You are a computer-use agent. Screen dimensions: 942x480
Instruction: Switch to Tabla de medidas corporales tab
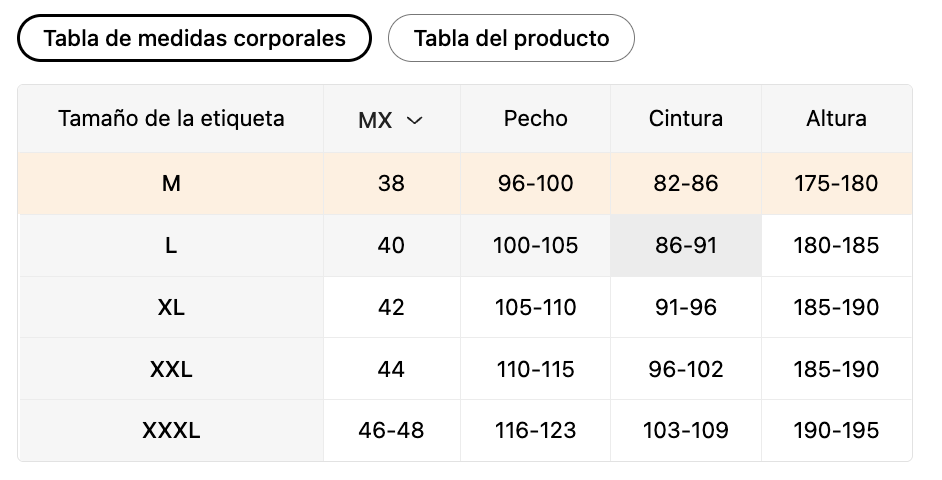point(194,38)
